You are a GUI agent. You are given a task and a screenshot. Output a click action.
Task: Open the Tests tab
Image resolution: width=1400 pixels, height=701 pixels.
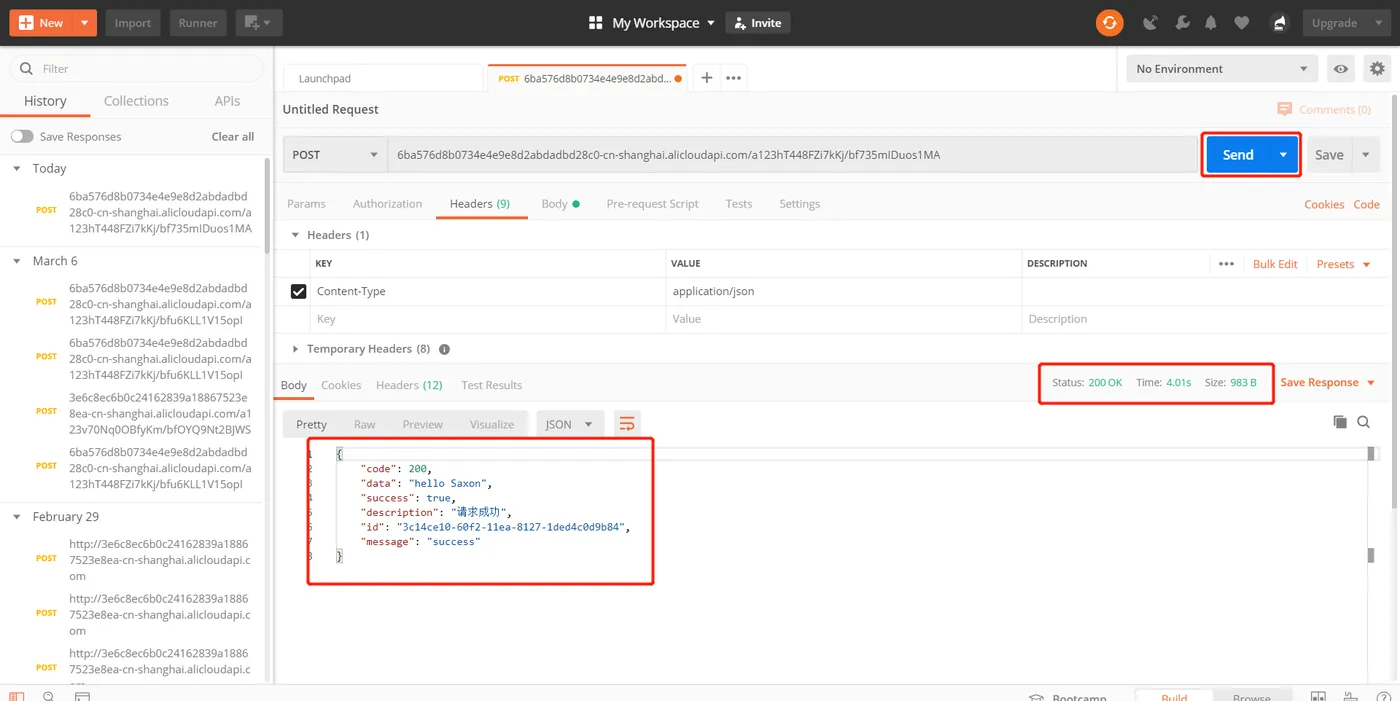tap(739, 204)
